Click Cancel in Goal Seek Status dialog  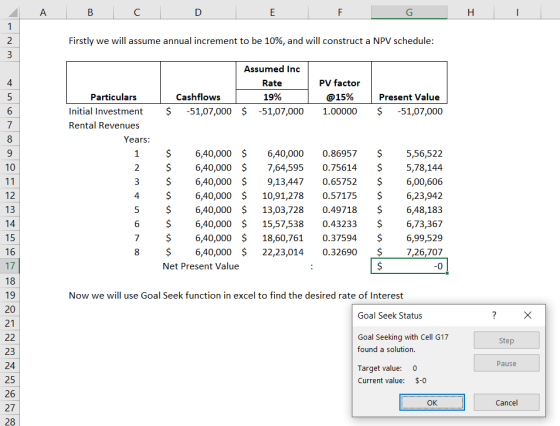pos(506,402)
